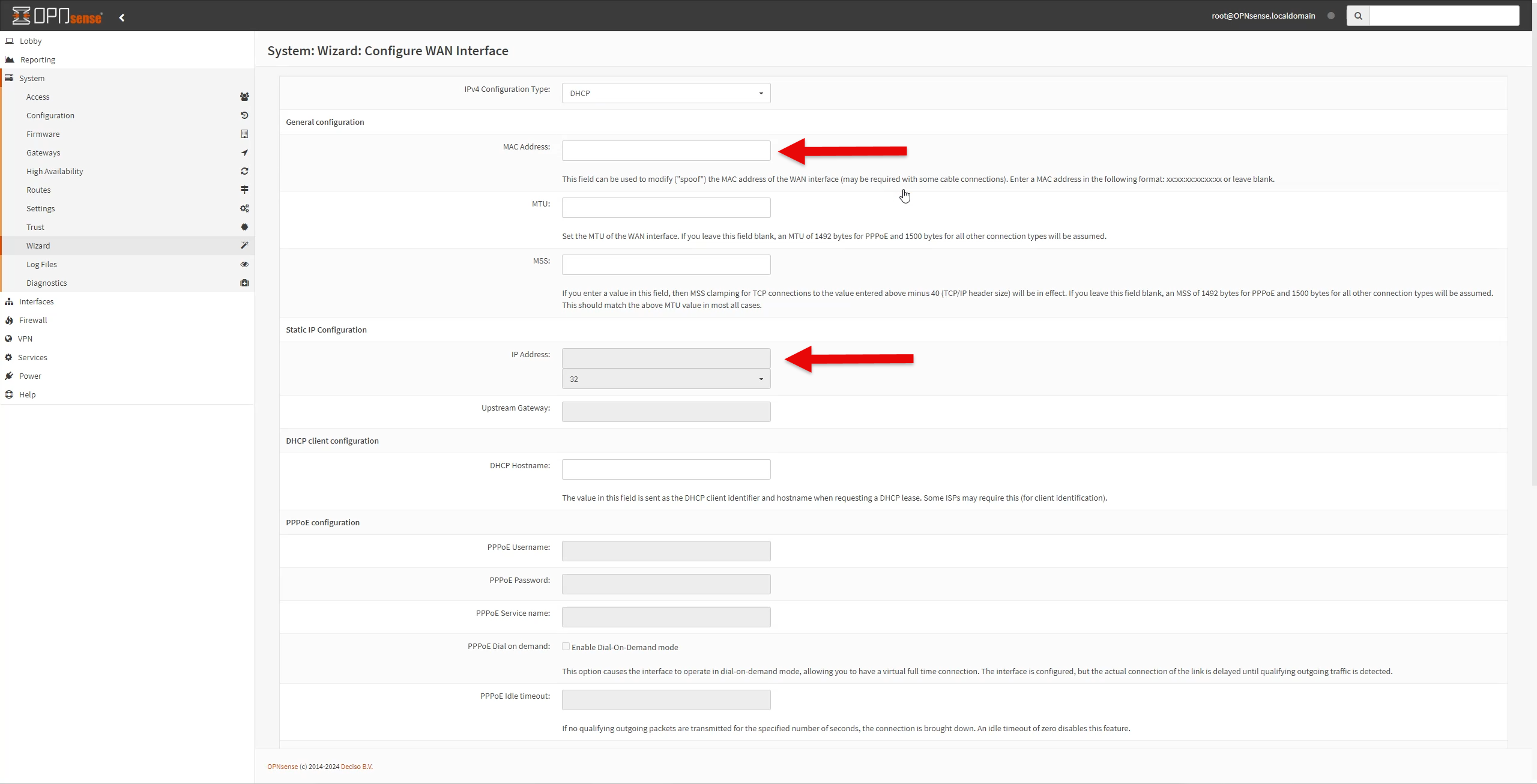Enable Dial-On-Demand mode checkbox
Screen dimensions: 1537x784
[566, 647]
